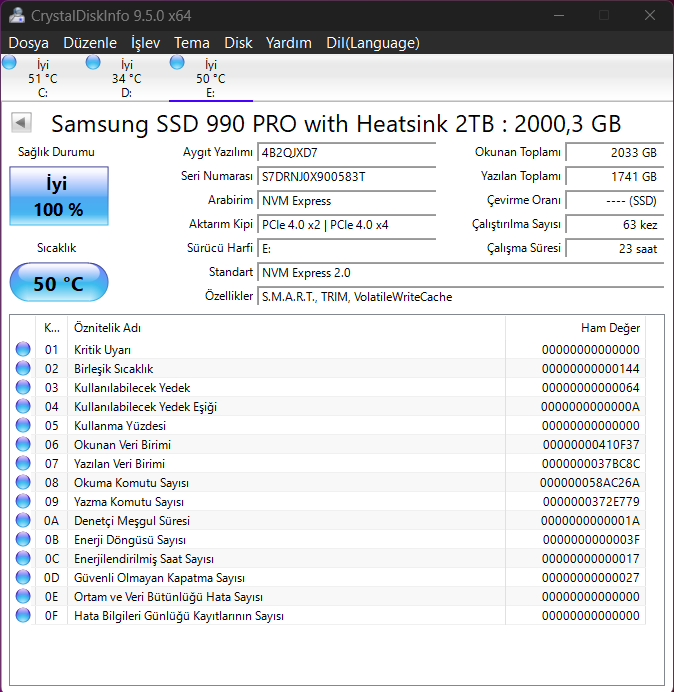Click the K... column header
The height and width of the screenshot is (692, 674).
[52, 327]
